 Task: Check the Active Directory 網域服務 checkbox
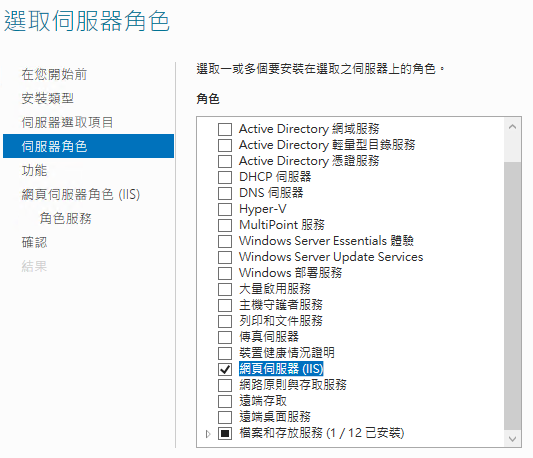pyautogui.click(x=225, y=130)
